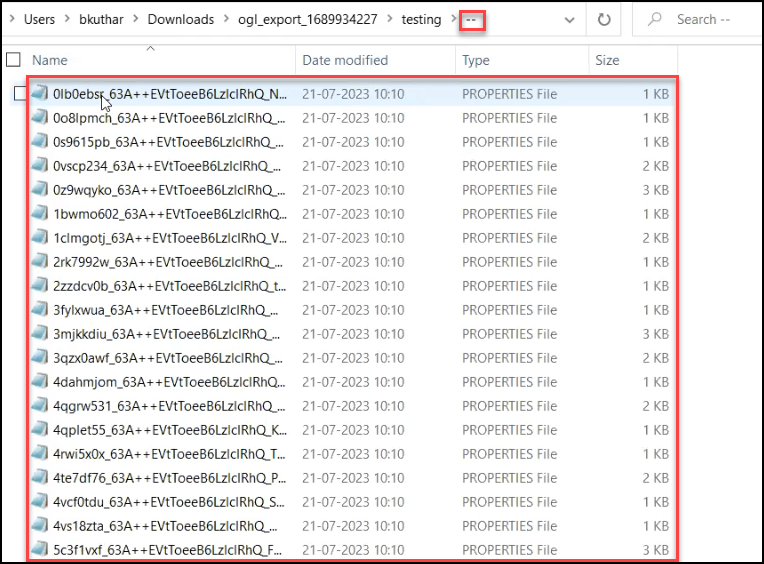Select file name 4qgrw531_63A++EVtToeeB6LzlclRhQ_...
The width and height of the screenshot is (764, 564).
(170, 406)
